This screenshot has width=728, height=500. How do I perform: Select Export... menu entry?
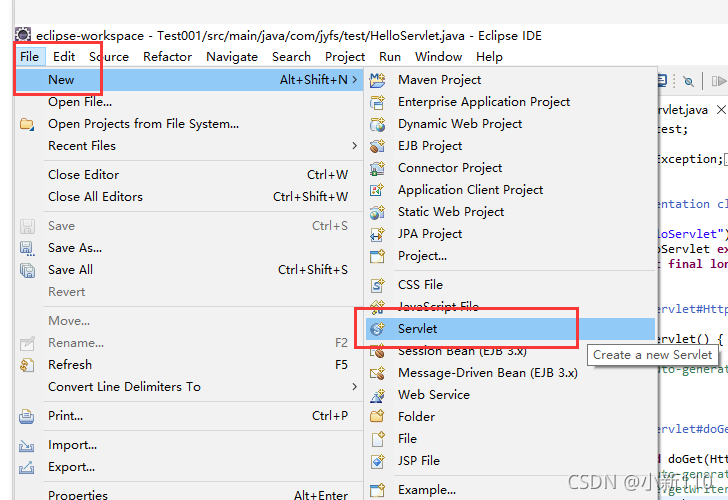[x=189, y=467]
